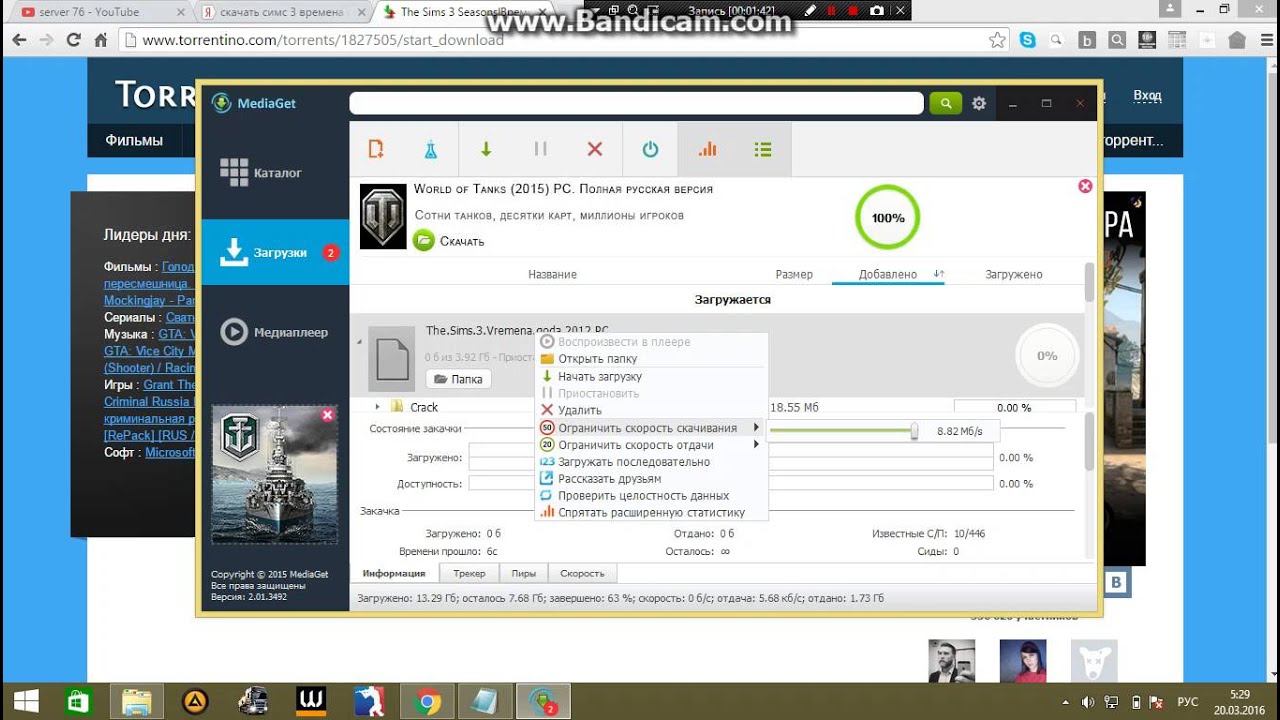Click the MediaGet logo

[254, 103]
